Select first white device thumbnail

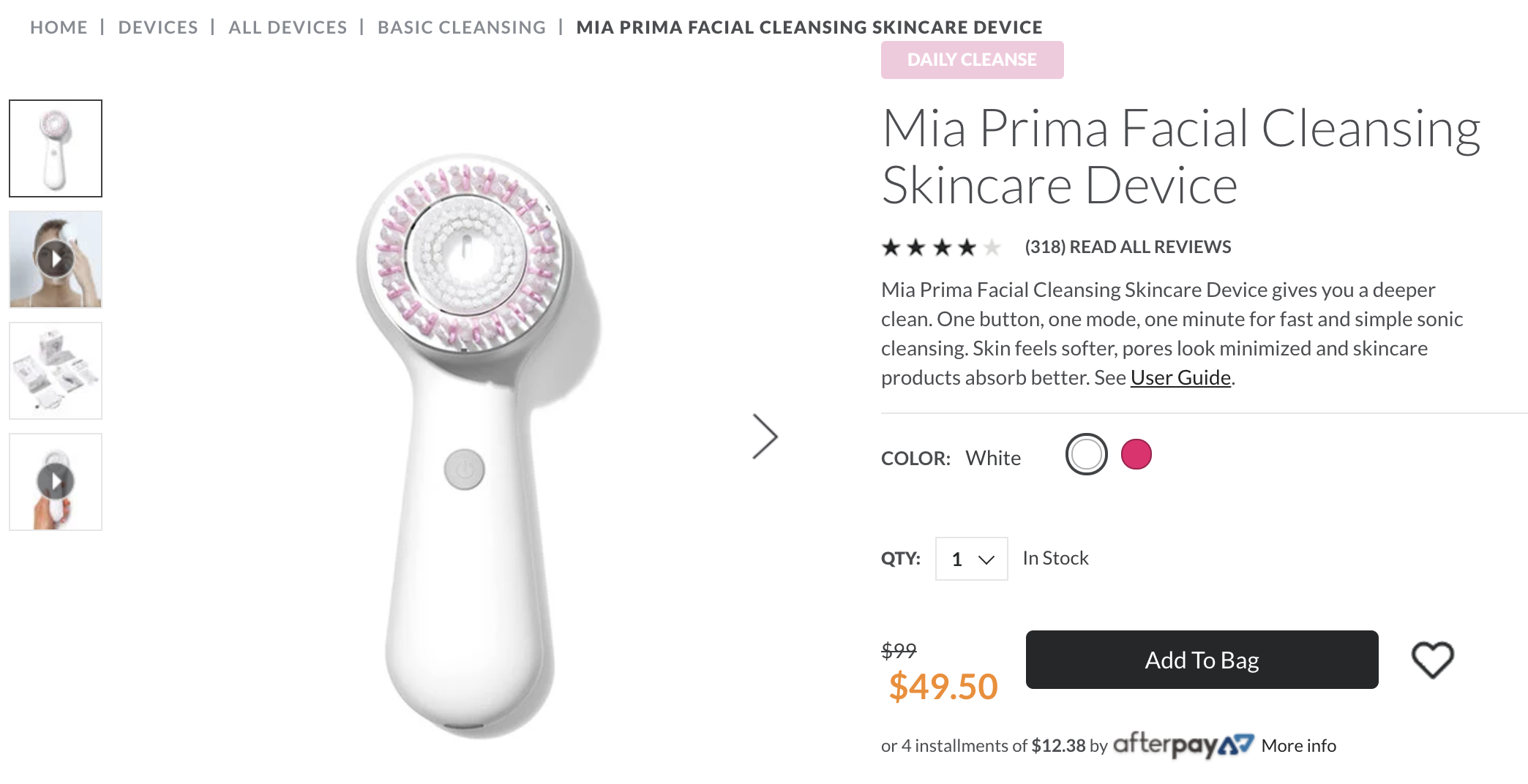pyautogui.click(x=56, y=148)
